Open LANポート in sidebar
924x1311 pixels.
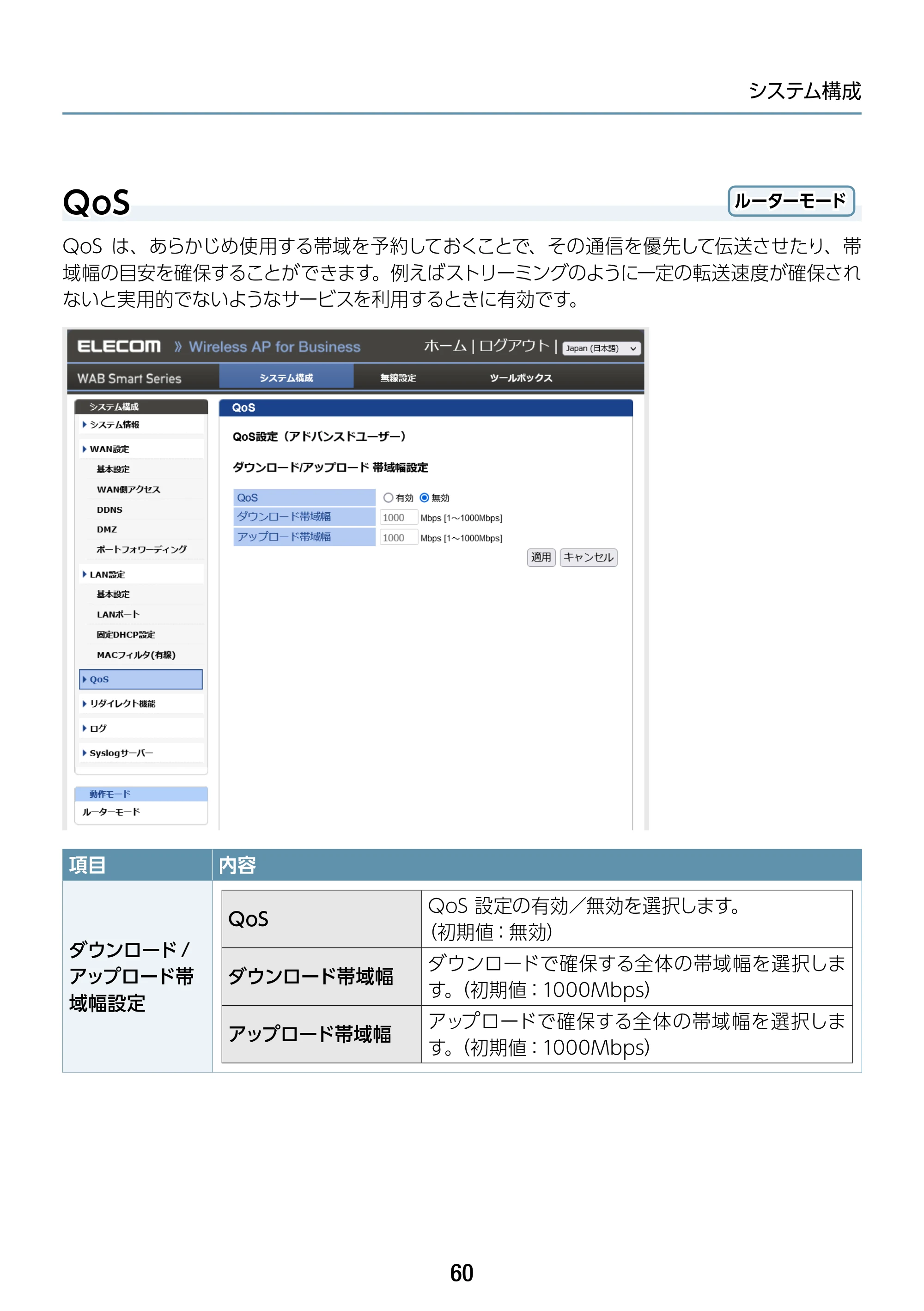point(118,614)
